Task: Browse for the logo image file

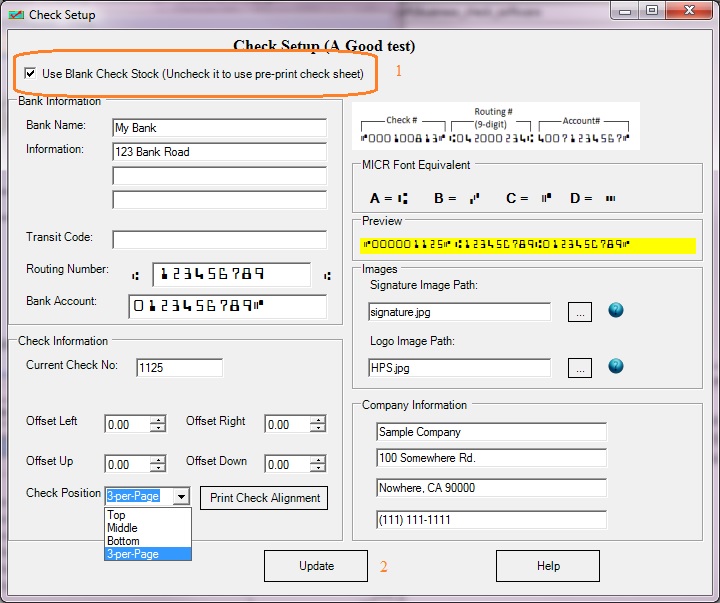Action: pyautogui.click(x=580, y=368)
